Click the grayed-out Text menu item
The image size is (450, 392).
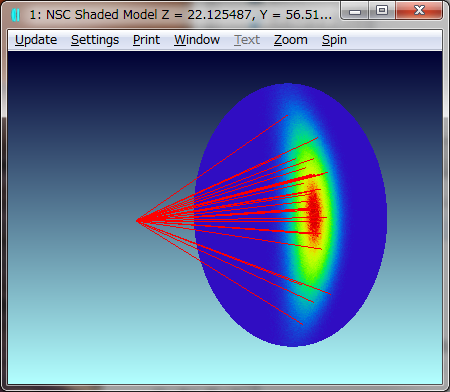coord(247,40)
